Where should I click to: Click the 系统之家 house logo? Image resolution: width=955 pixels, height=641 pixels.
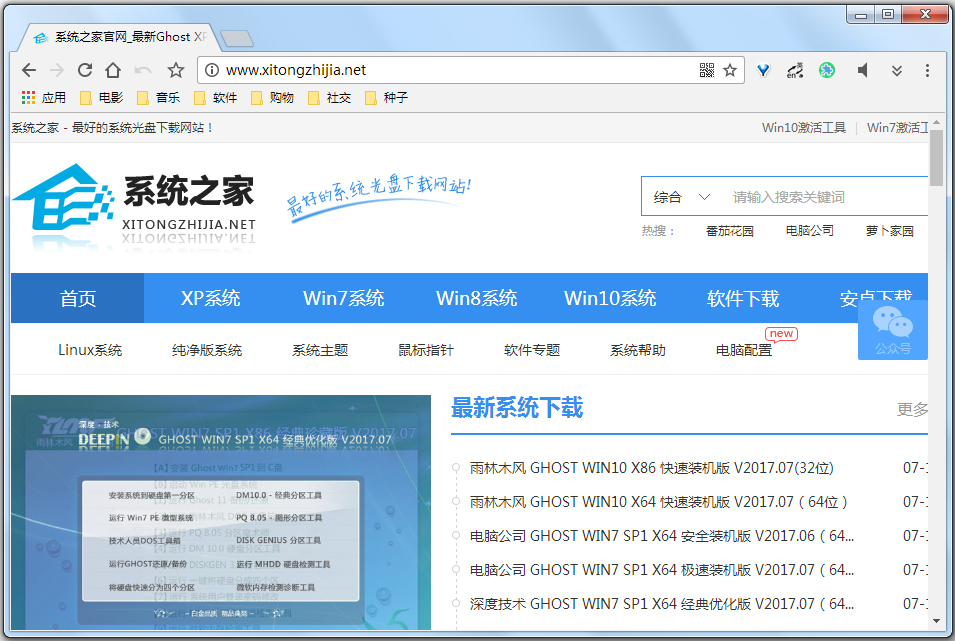pyautogui.click(x=133, y=205)
